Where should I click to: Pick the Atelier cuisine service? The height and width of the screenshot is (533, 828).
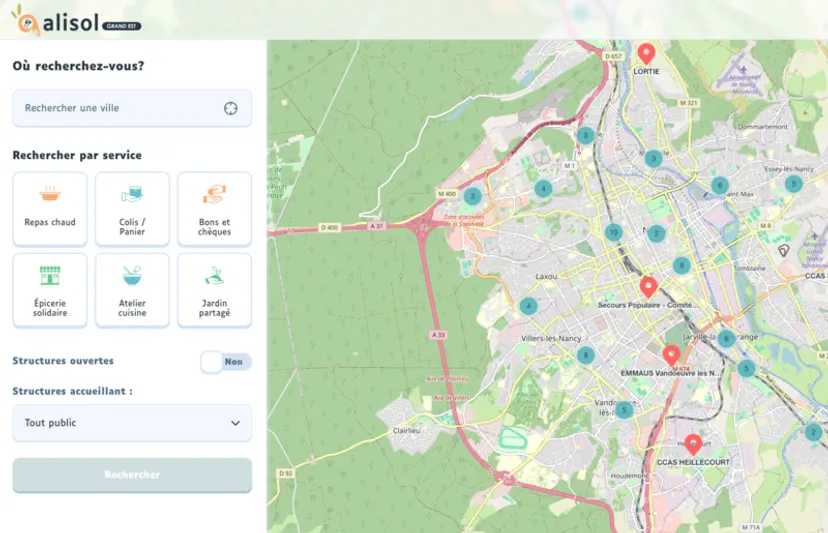coord(132,290)
